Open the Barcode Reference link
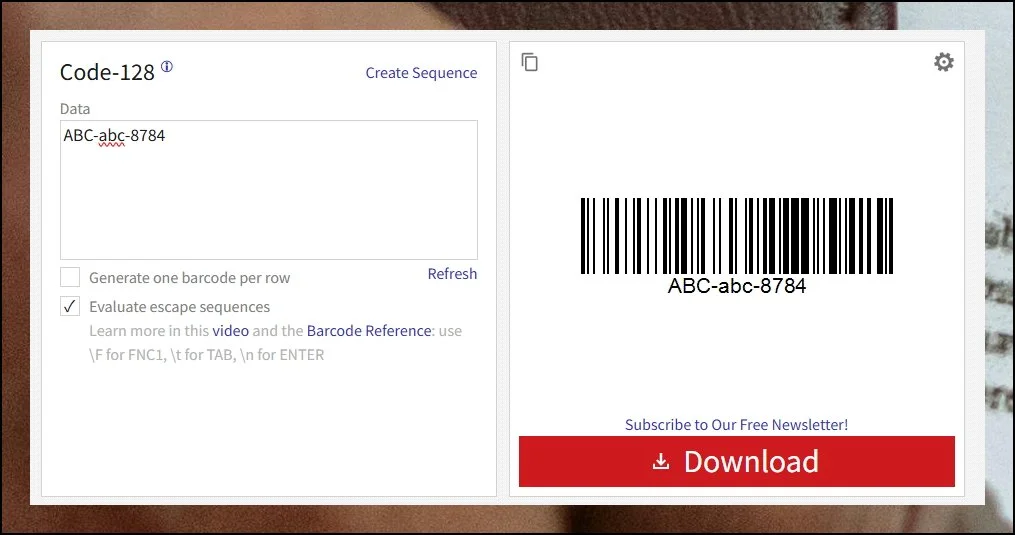 pos(369,331)
